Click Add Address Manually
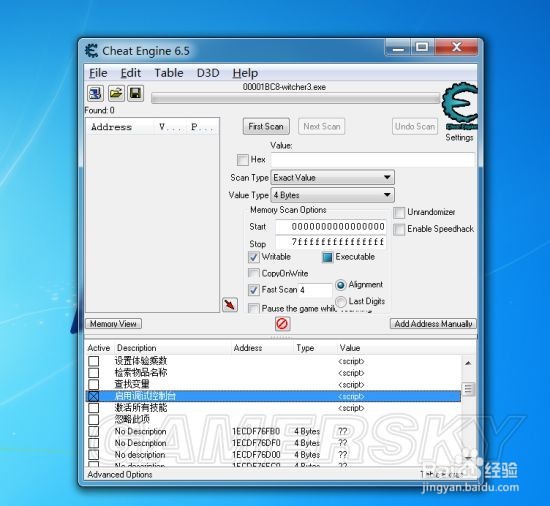 tap(433, 324)
